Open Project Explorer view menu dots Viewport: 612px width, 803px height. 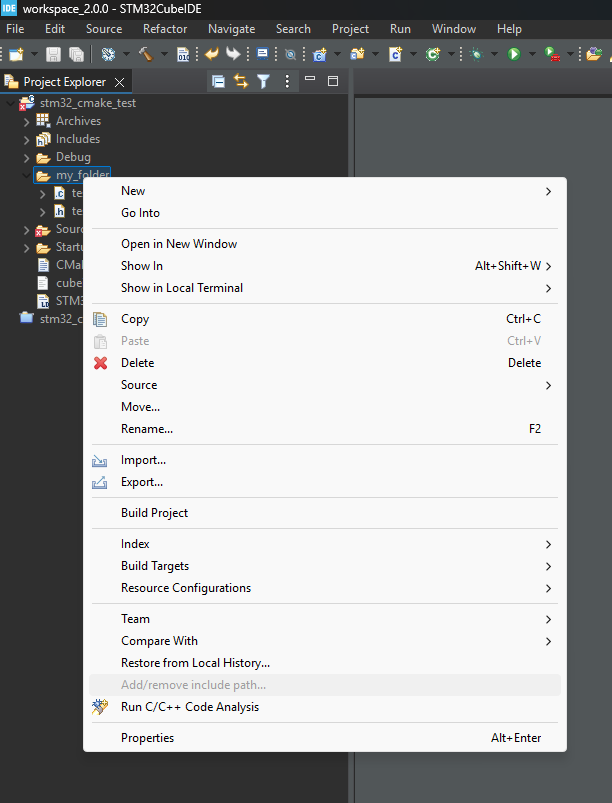coord(287,81)
